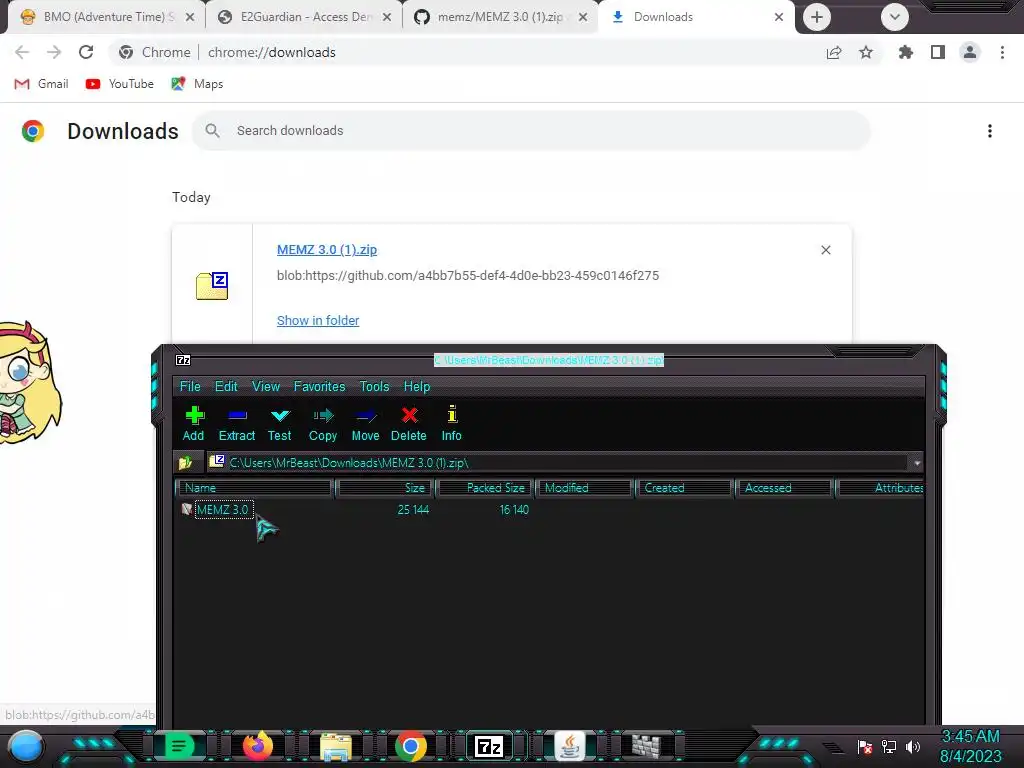Sort by the Size column header
Viewport: 1024px width, 768px height.
pos(385,488)
